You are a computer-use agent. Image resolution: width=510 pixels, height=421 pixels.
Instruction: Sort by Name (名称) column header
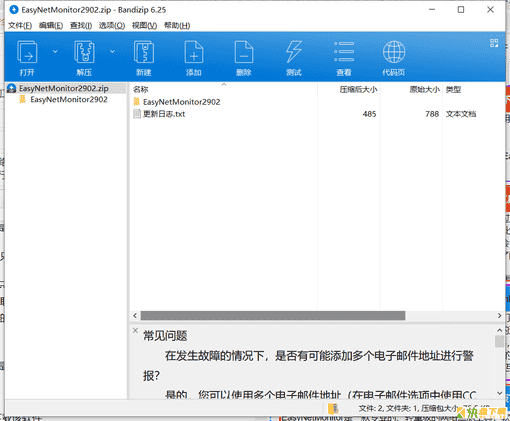(x=140, y=89)
